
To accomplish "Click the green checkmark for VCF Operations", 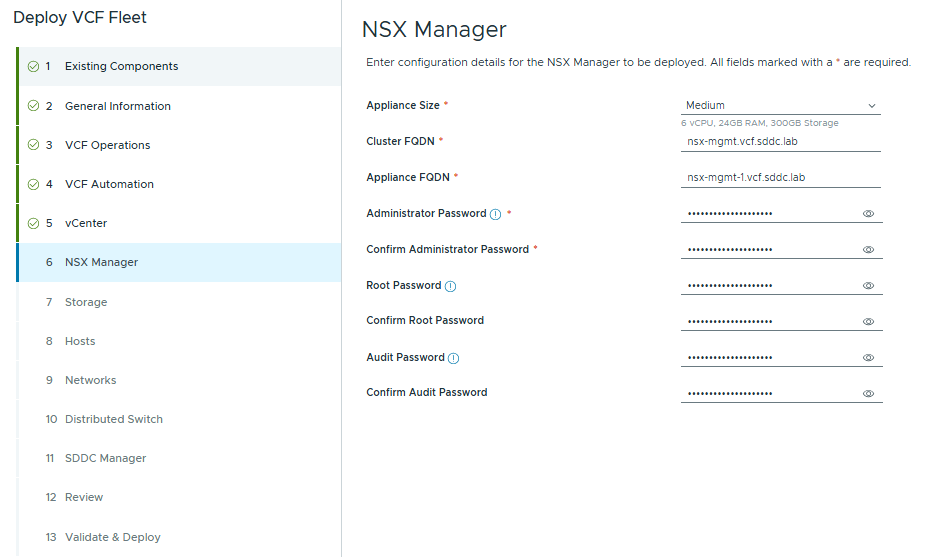I will click(x=34, y=145).
